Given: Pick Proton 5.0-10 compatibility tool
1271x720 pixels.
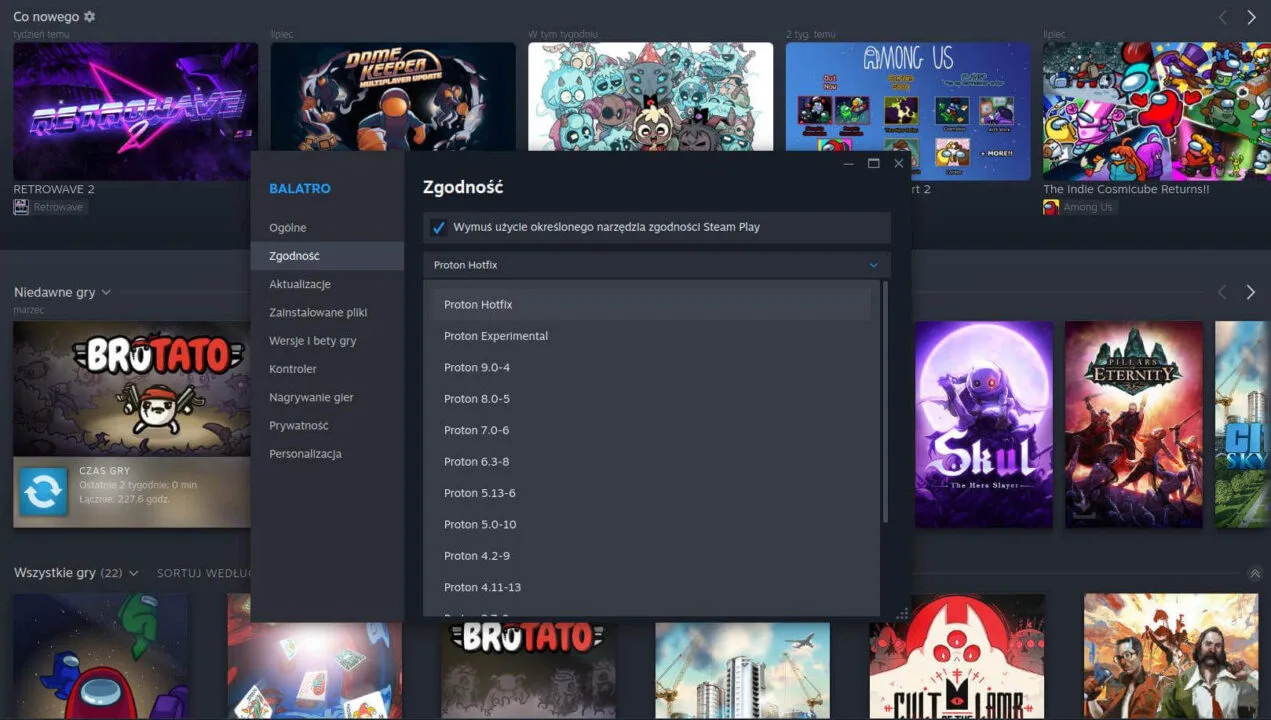Looking at the screenshot, I should coord(651,524).
